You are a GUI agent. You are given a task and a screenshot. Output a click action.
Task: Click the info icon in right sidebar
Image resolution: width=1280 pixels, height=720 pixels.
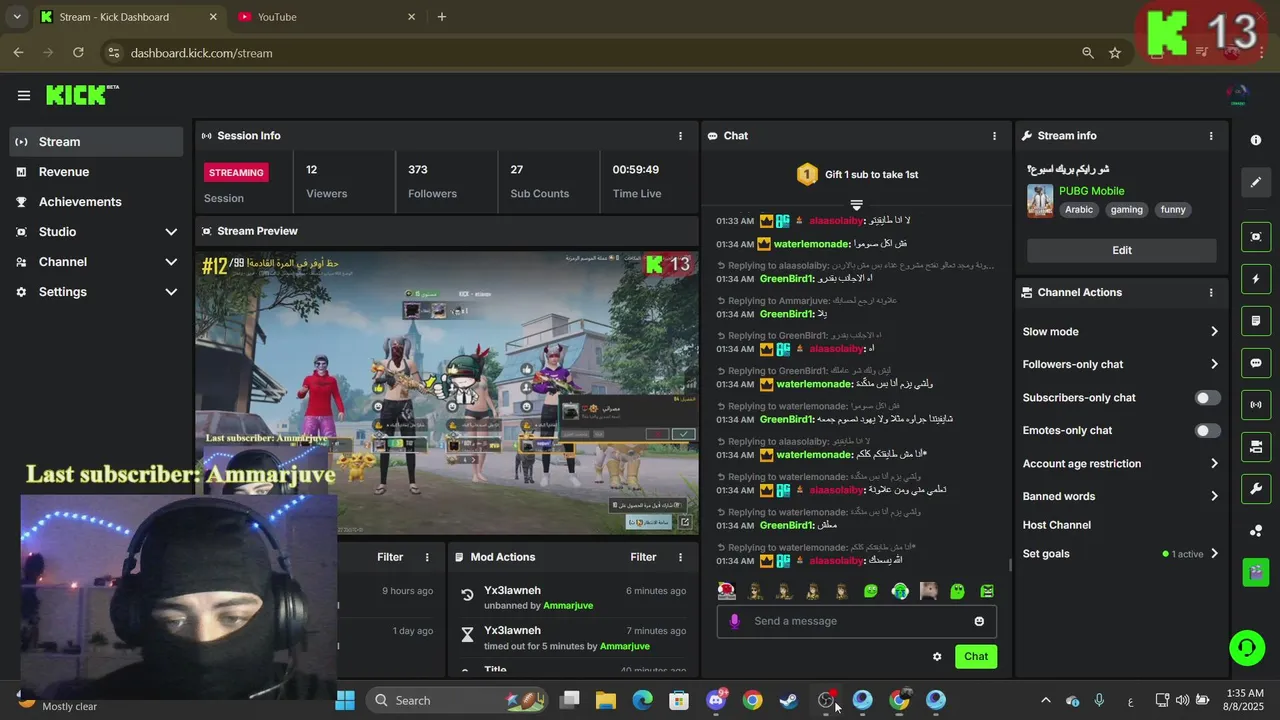[1256, 140]
